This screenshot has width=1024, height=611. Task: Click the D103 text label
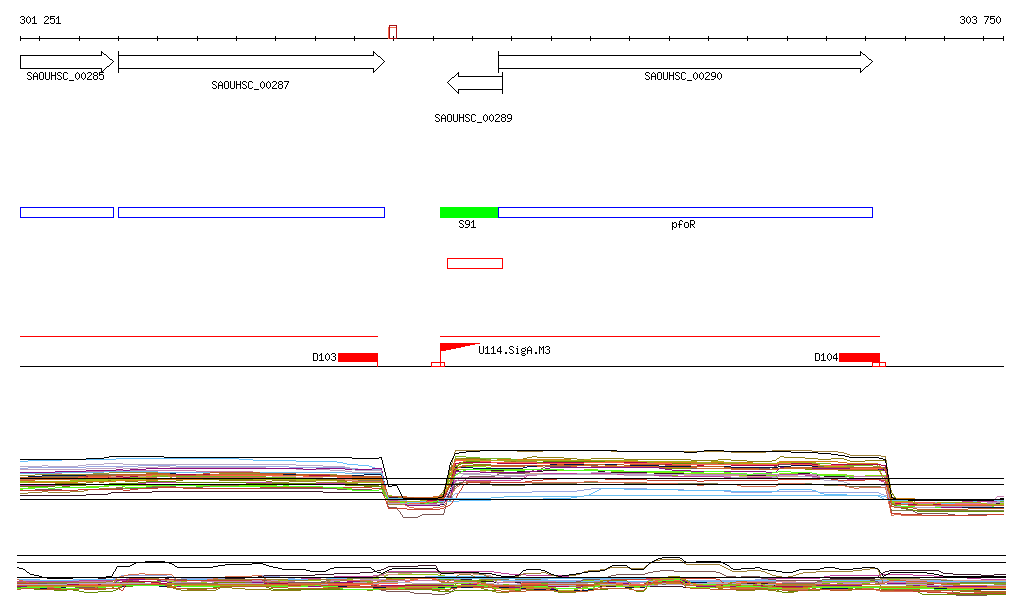(x=324, y=357)
